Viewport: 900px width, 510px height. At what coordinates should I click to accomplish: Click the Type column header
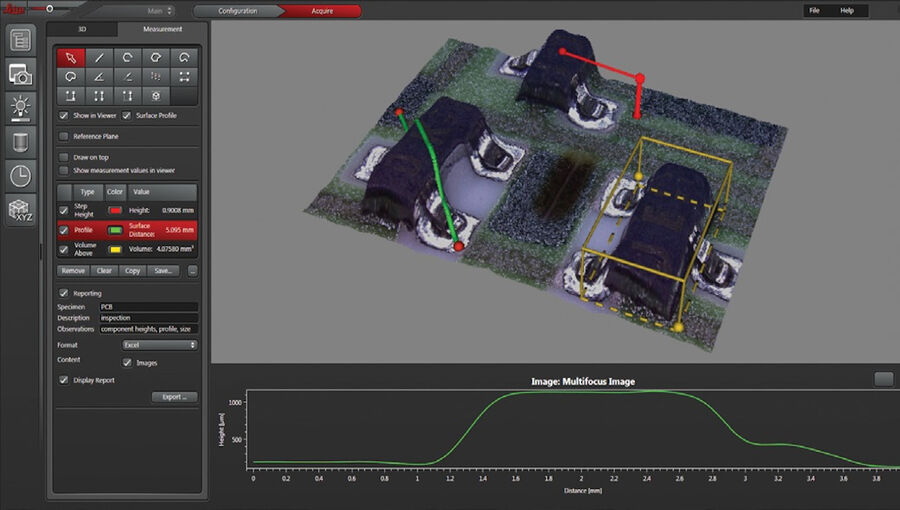tap(87, 192)
